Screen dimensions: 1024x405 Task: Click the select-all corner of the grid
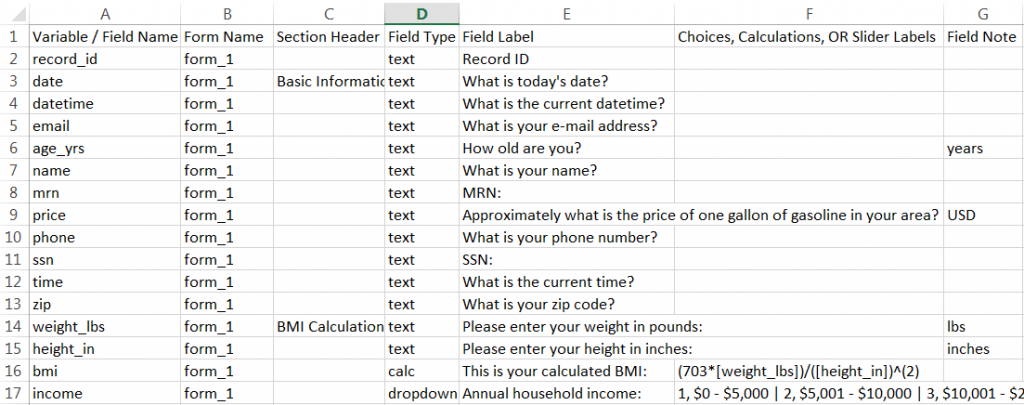coord(14,13)
